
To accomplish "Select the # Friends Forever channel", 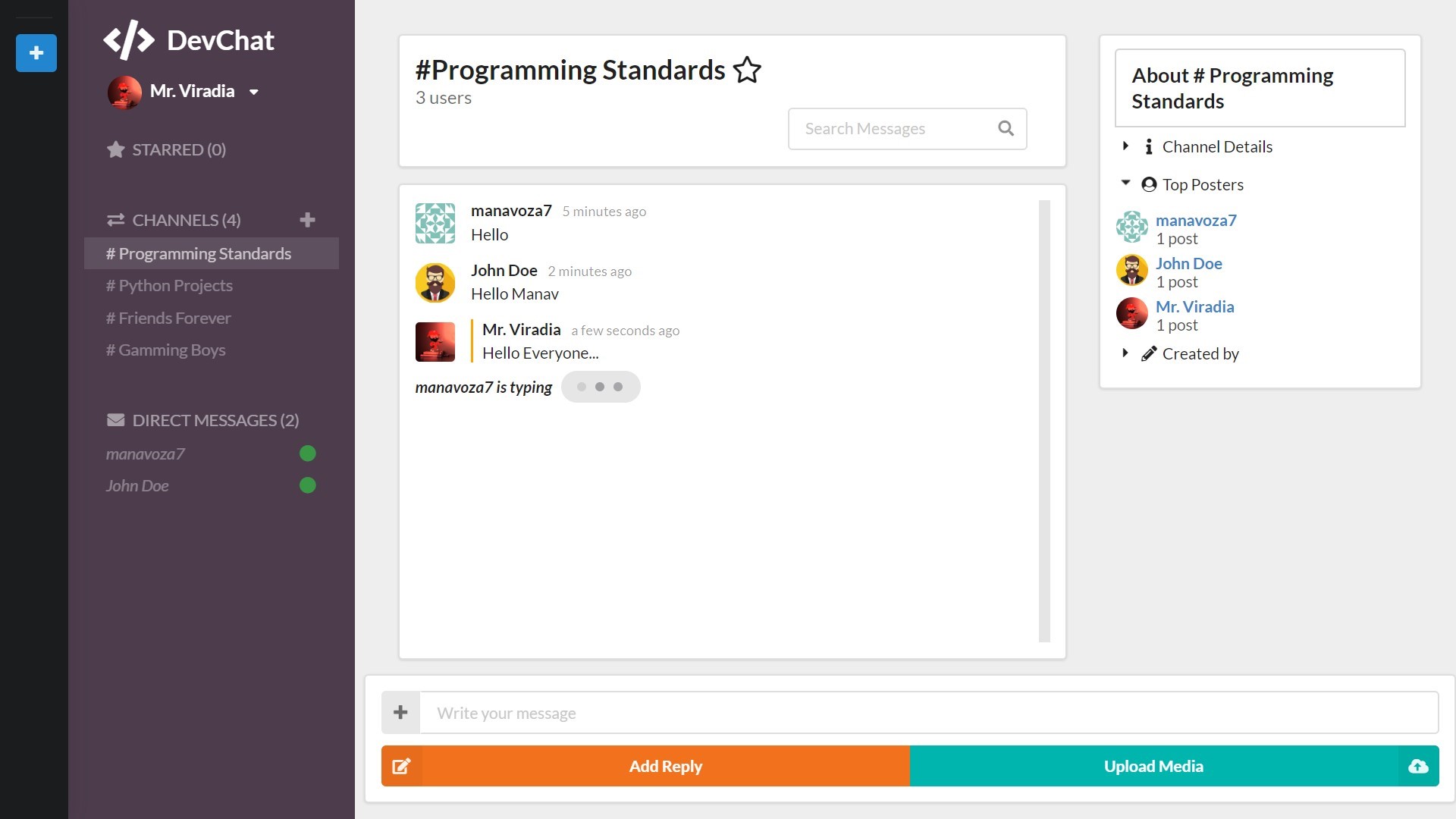I will pos(169,317).
